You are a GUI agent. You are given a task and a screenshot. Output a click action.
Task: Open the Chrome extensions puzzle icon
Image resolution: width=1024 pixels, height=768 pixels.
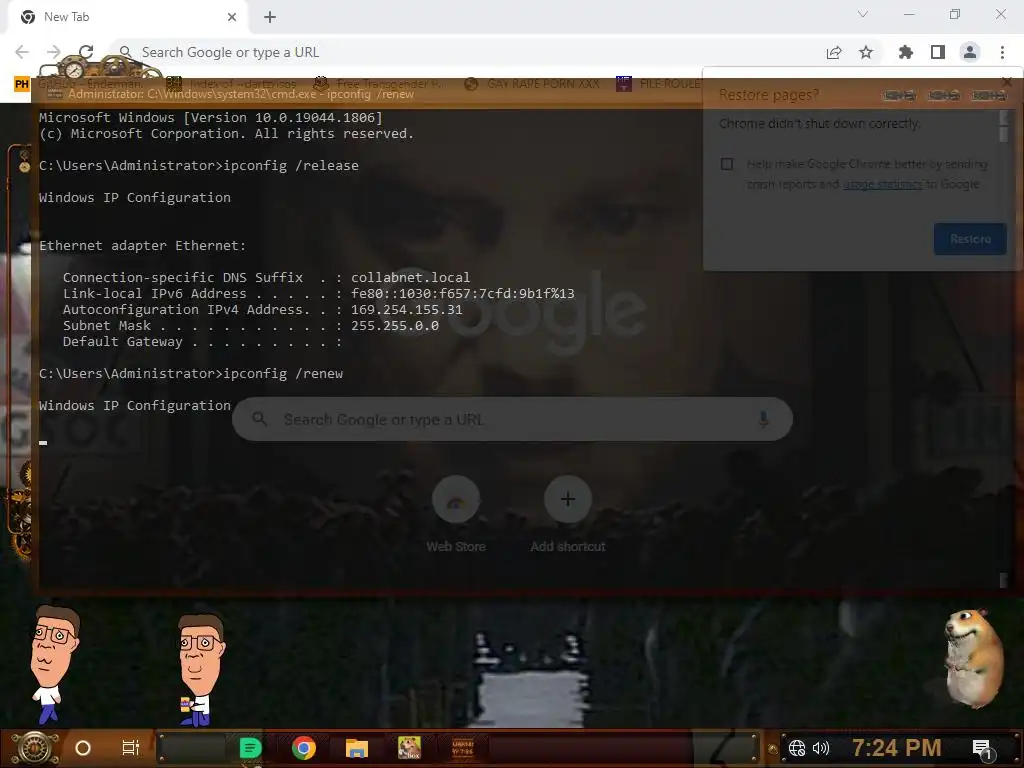pos(905,52)
